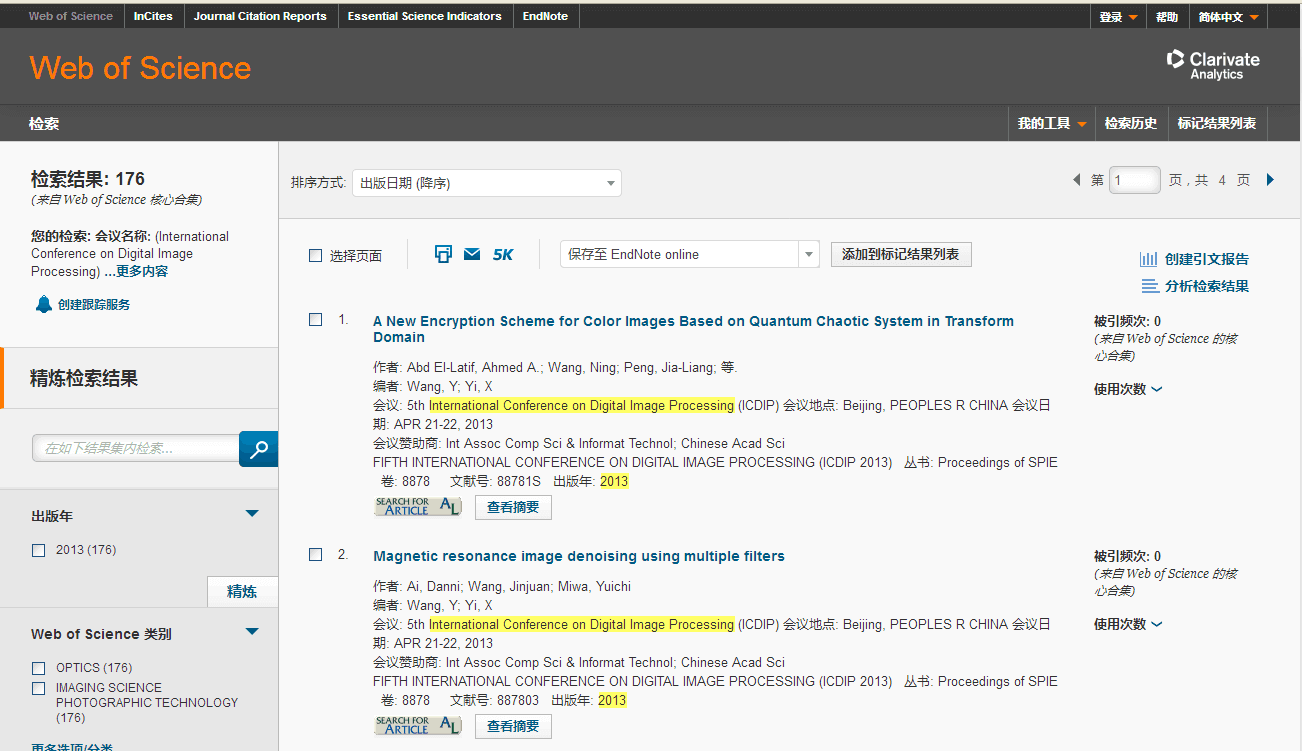This screenshot has width=1302, height=751.
Task: Go to previous page arrow
Action: tap(1076, 180)
